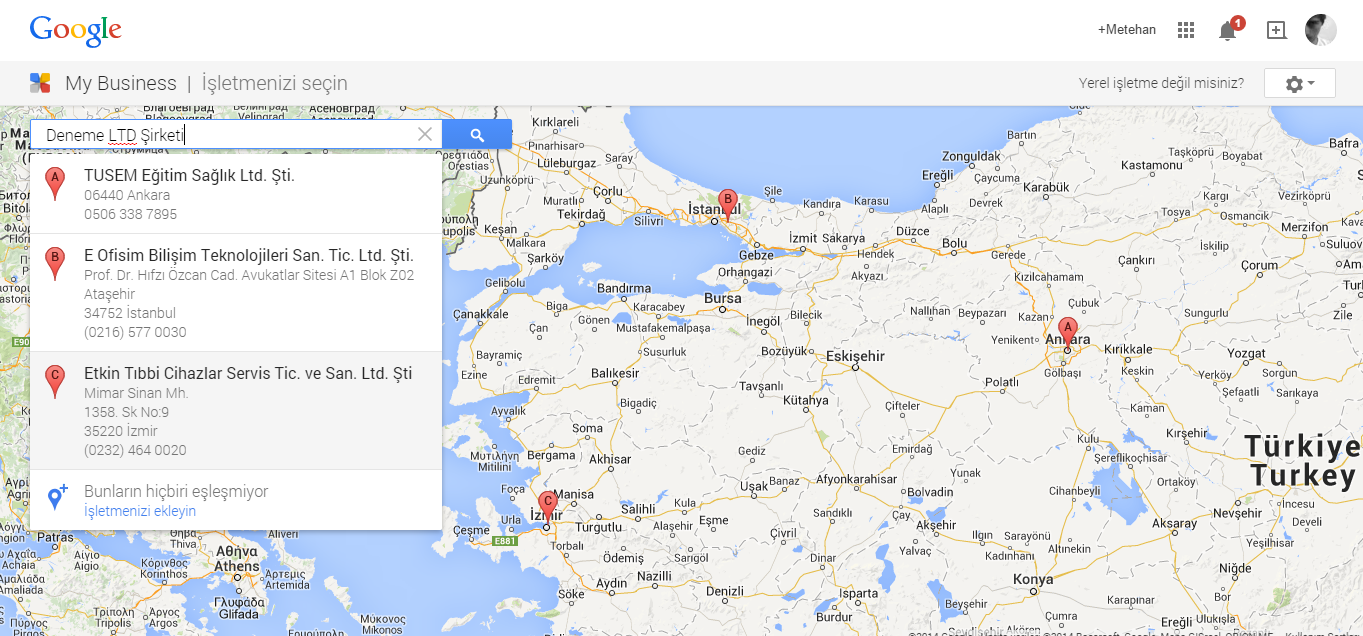Click the Aksaray label on map

pos(1174,523)
